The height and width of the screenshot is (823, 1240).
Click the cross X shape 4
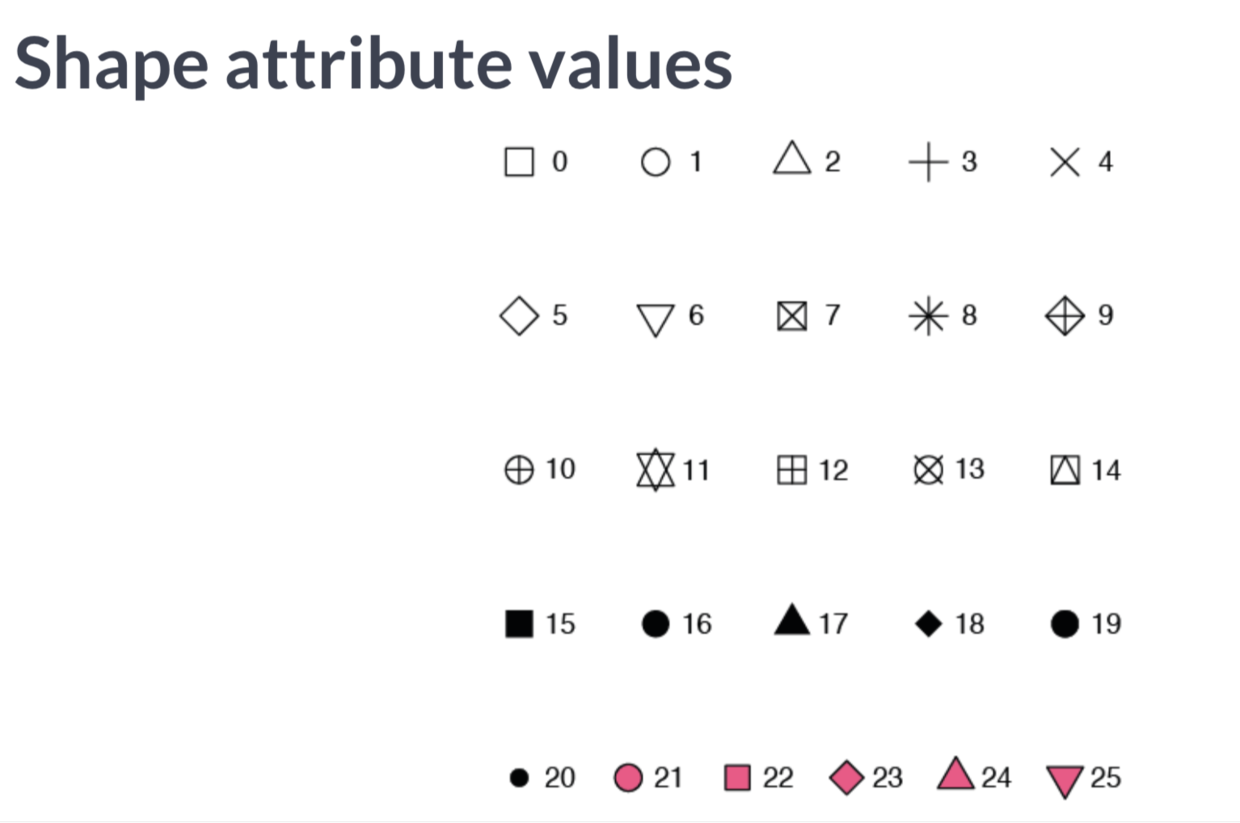point(1065,162)
